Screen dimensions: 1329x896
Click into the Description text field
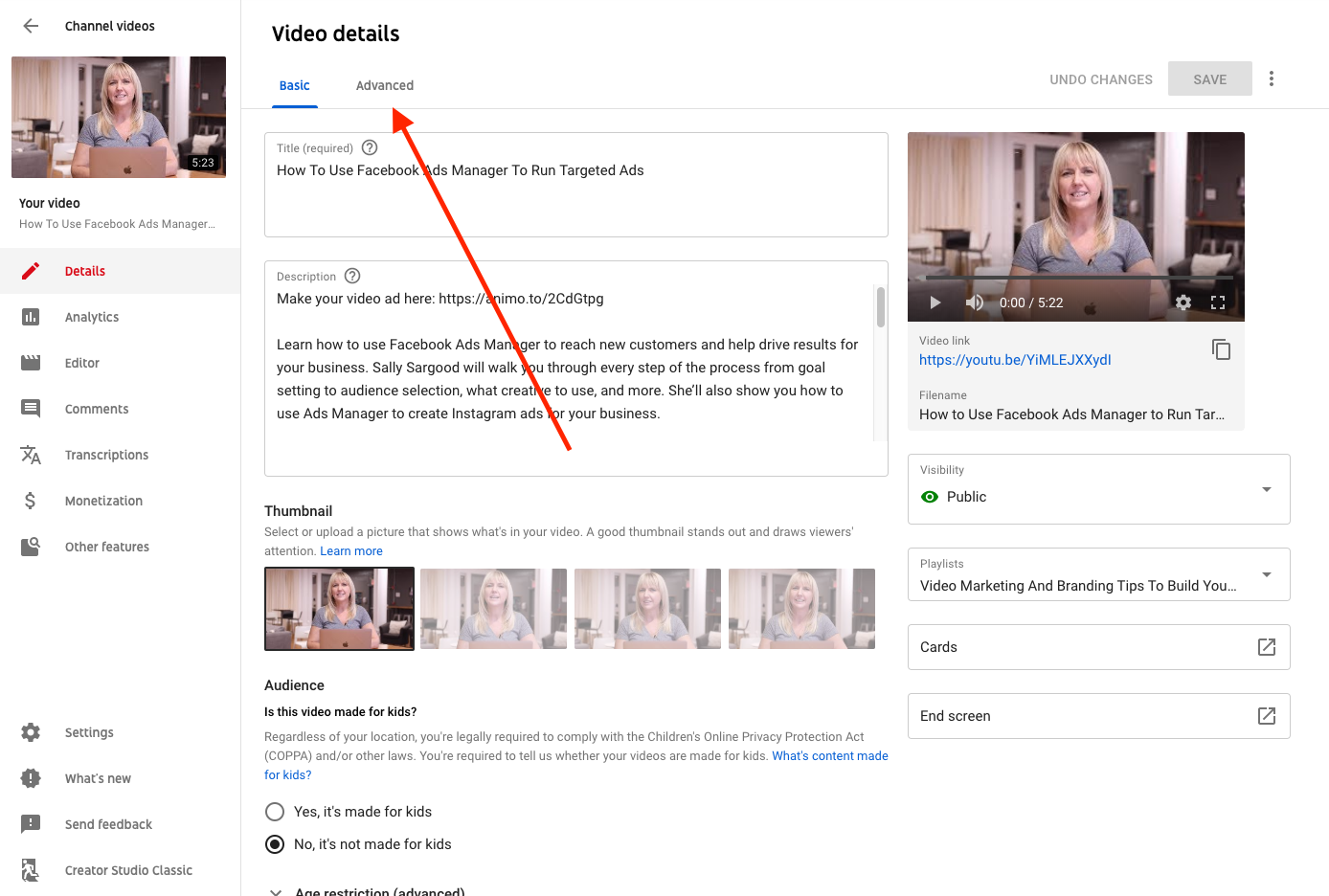(x=576, y=369)
